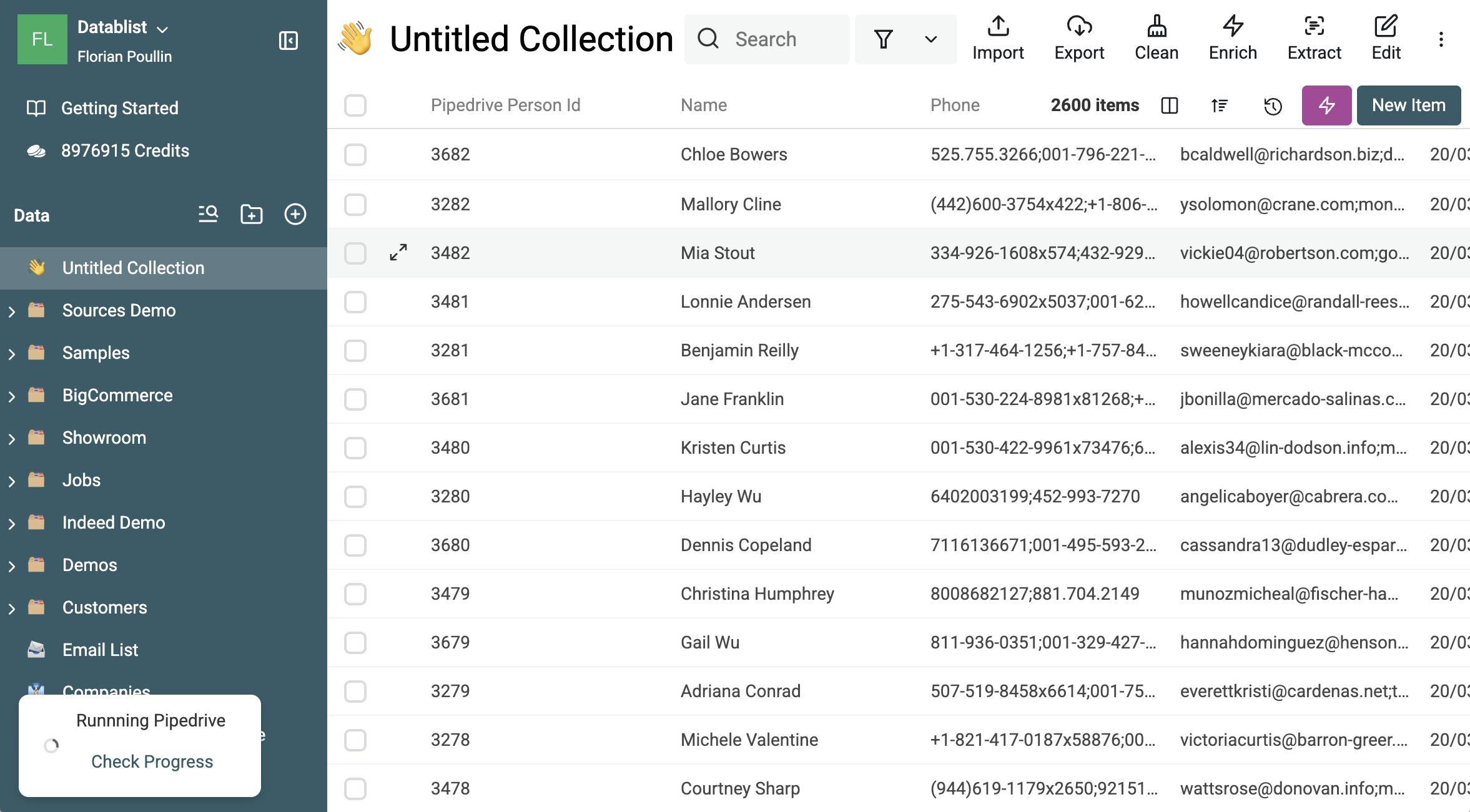1470x812 pixels.
Task: Collapse the sidebar panel icon
Action: 288,41
